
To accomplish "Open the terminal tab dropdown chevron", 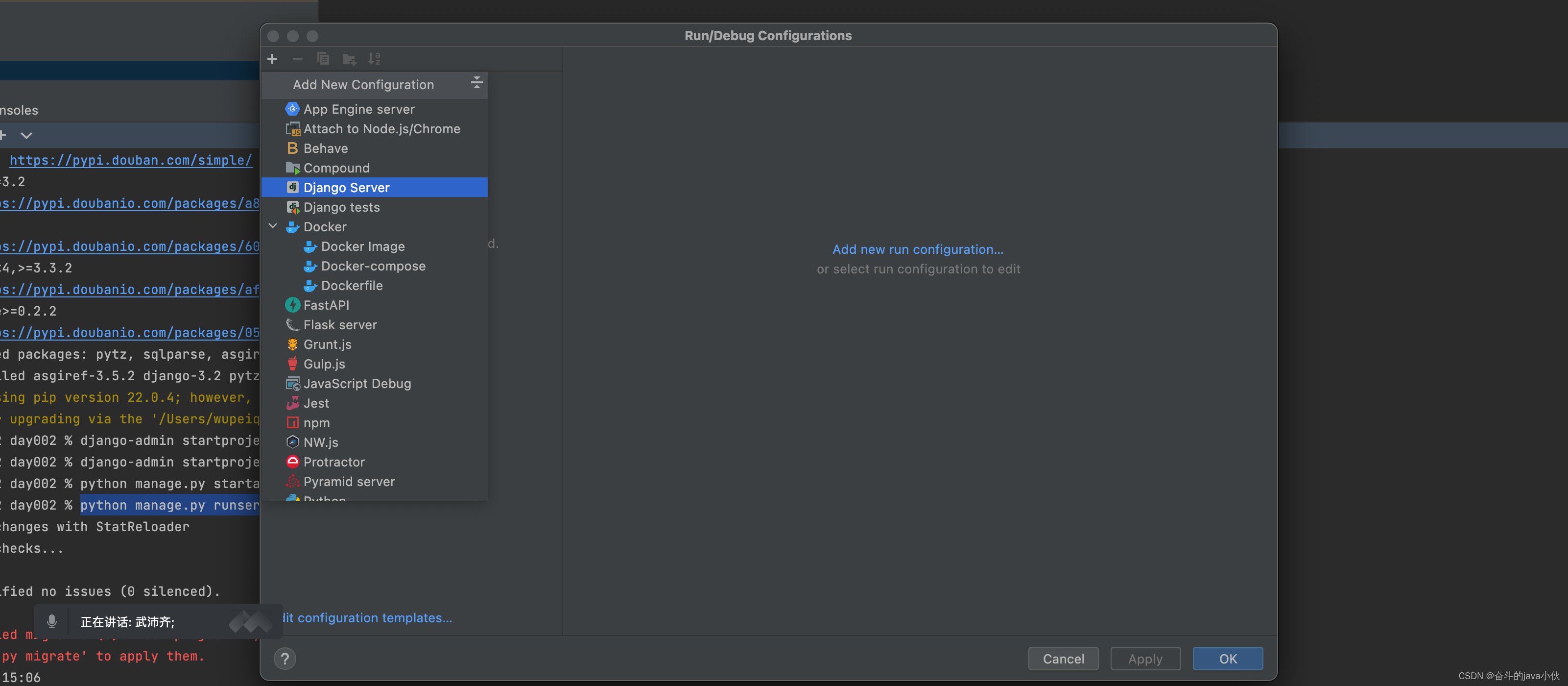I will click(x=26, y=135).
